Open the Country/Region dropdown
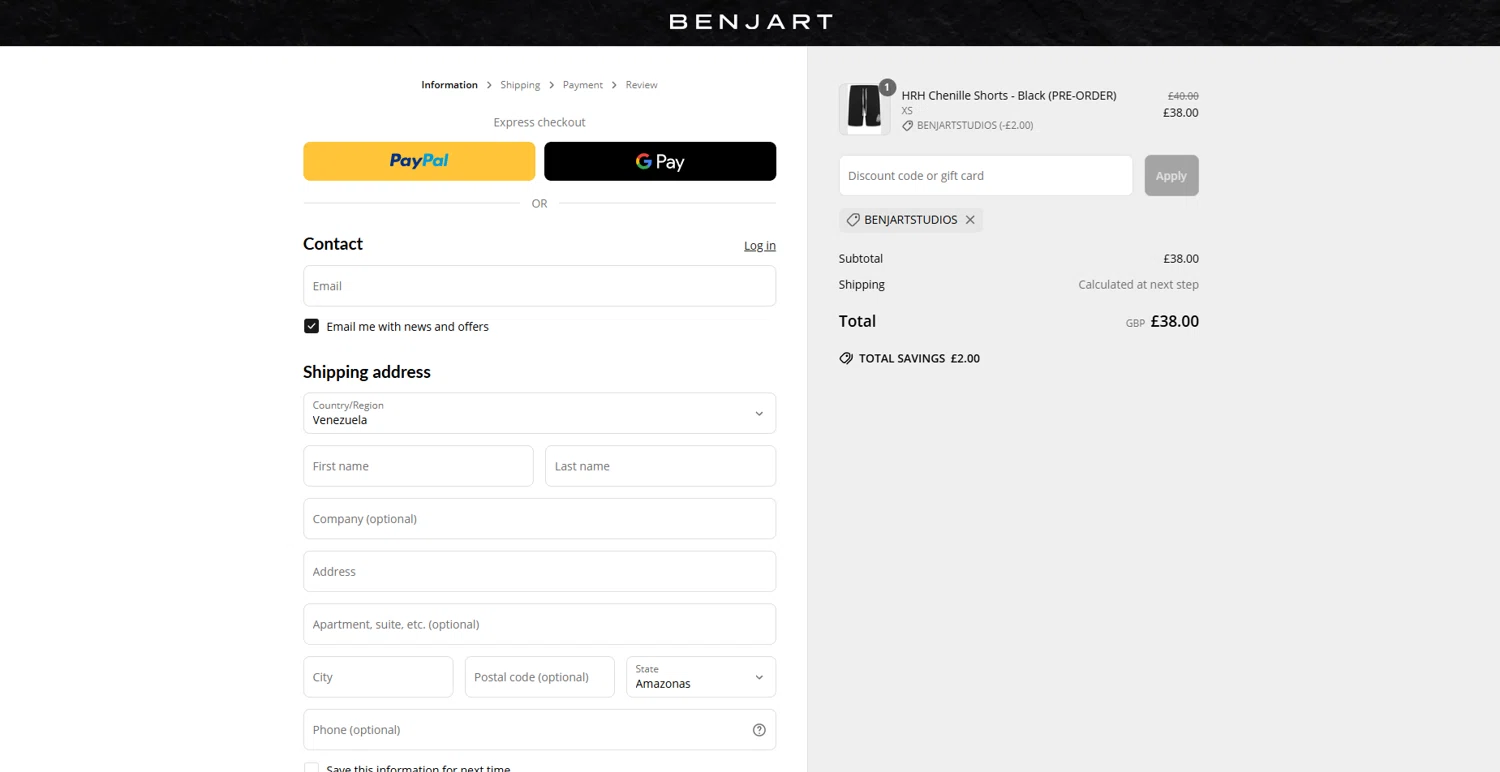1500x772 pixels. click(x=539, y=413)
